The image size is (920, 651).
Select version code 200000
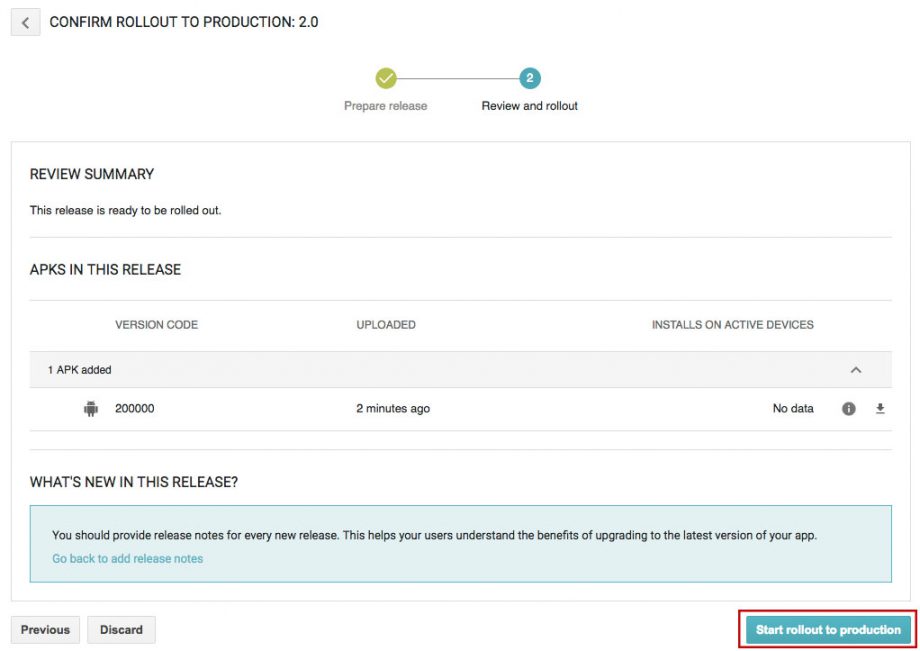[x=135, y=409]
